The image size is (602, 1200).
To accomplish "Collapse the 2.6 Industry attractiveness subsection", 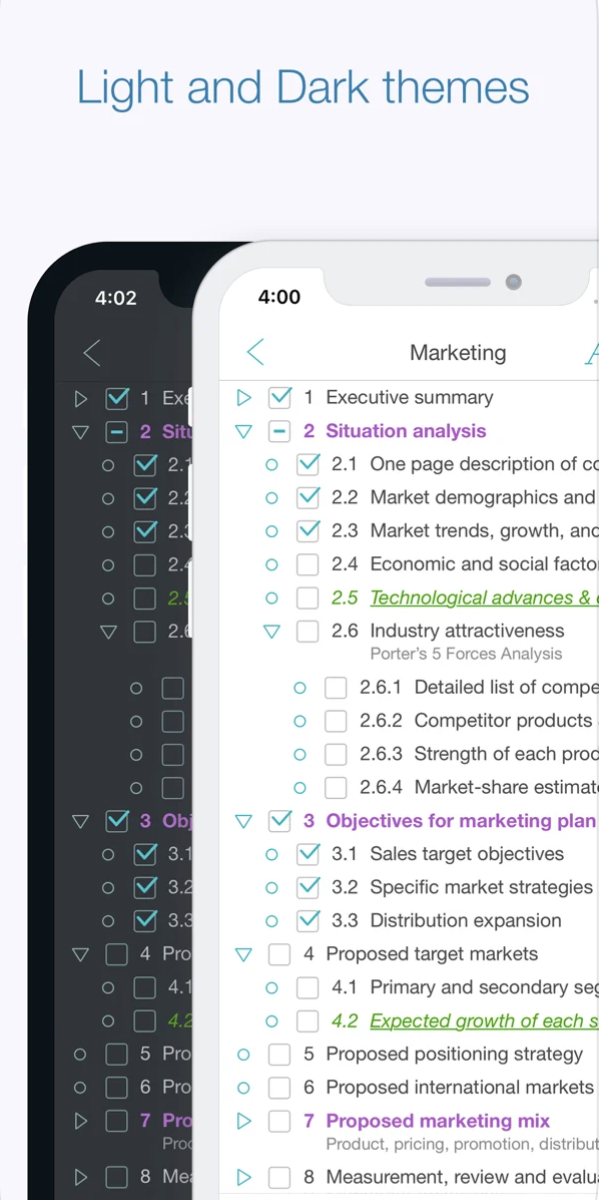I will pos(271,632).
